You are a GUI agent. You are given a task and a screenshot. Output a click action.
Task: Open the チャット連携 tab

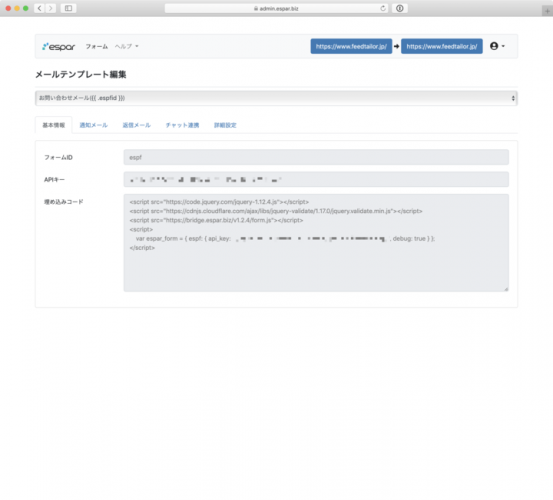coord(182,125)
